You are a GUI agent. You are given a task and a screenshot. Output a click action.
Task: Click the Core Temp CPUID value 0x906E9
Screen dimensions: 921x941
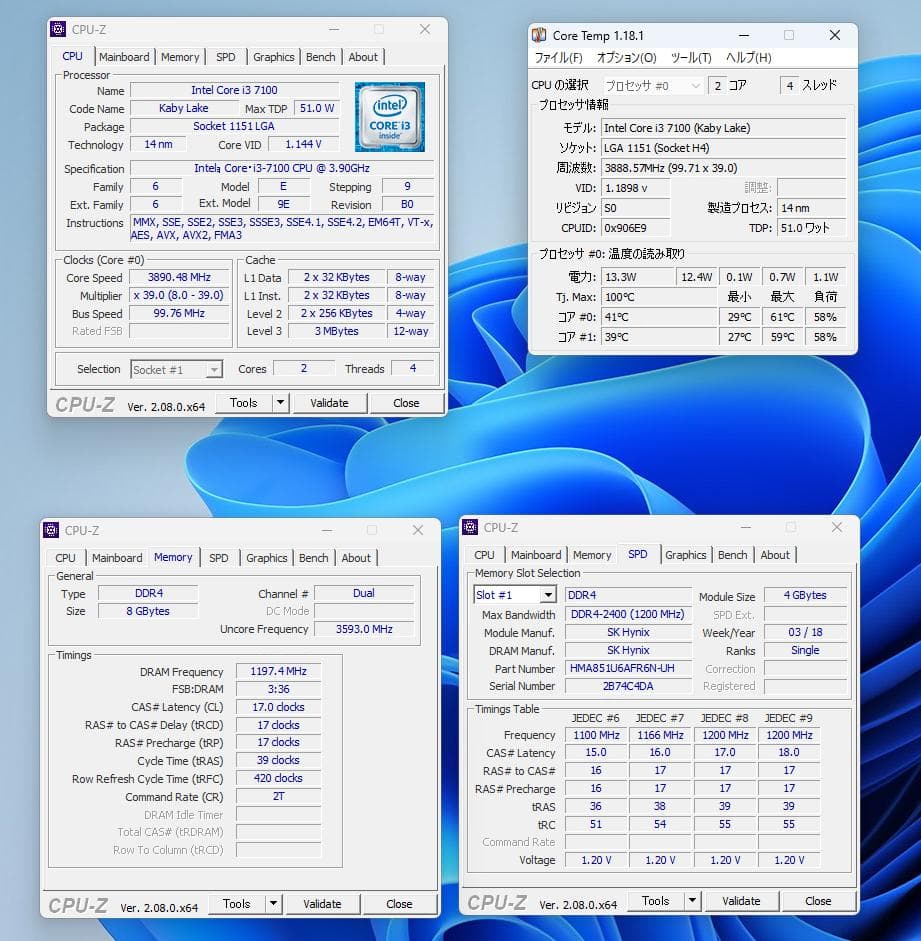[636, 227]
